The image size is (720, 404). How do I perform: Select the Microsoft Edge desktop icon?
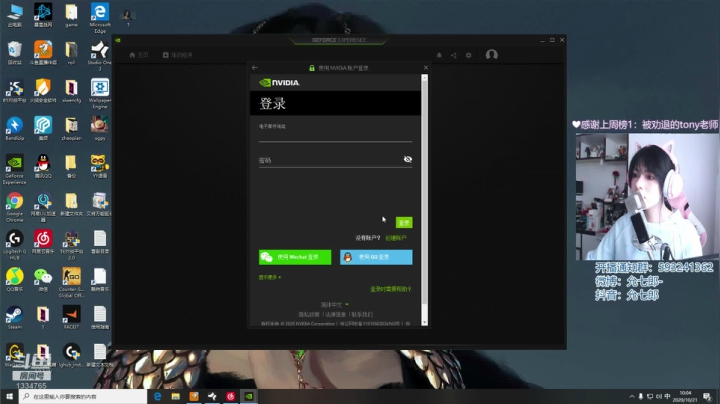(100, 17)
